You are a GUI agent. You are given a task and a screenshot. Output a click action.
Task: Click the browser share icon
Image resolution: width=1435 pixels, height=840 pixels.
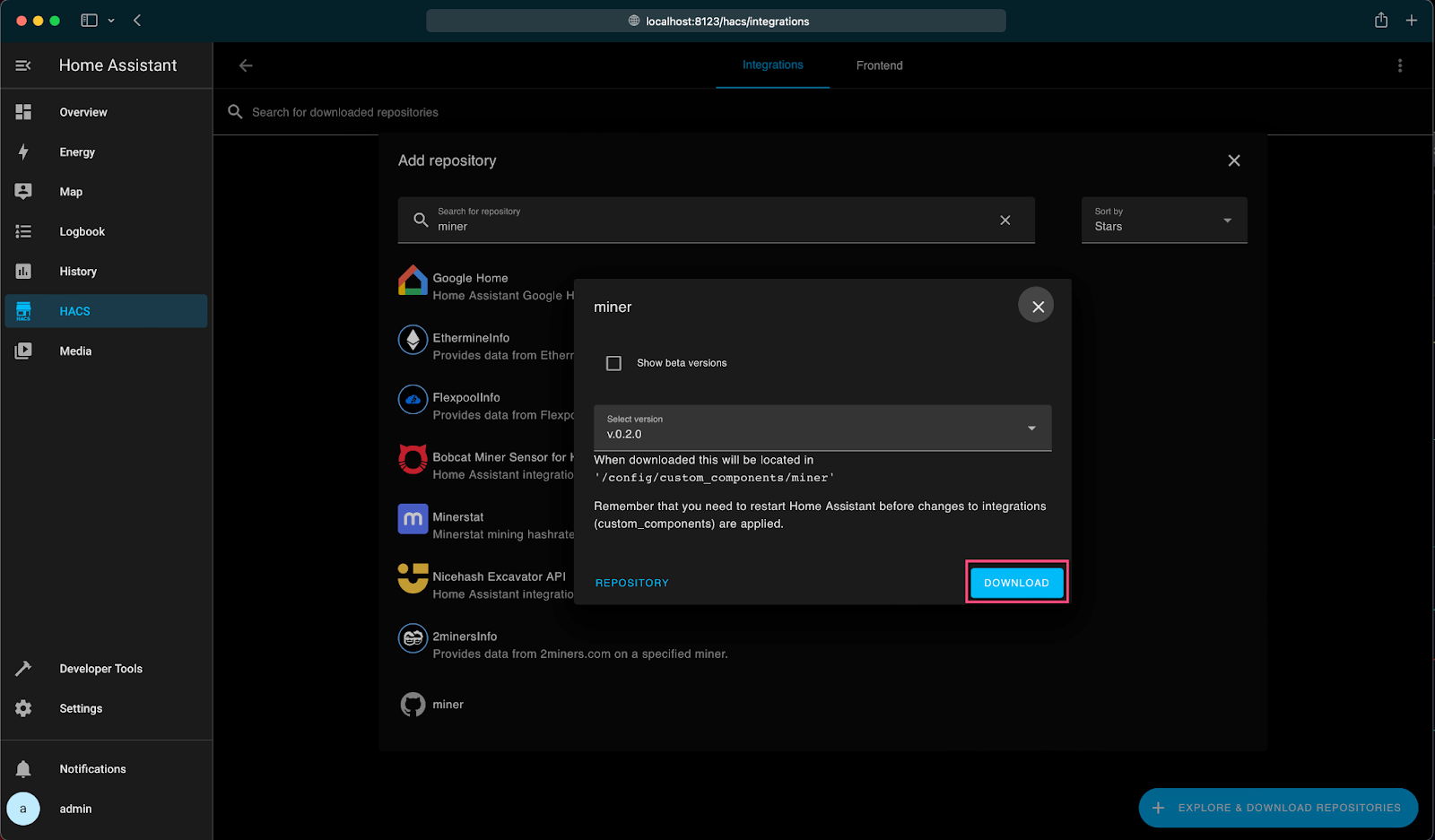1381,20
